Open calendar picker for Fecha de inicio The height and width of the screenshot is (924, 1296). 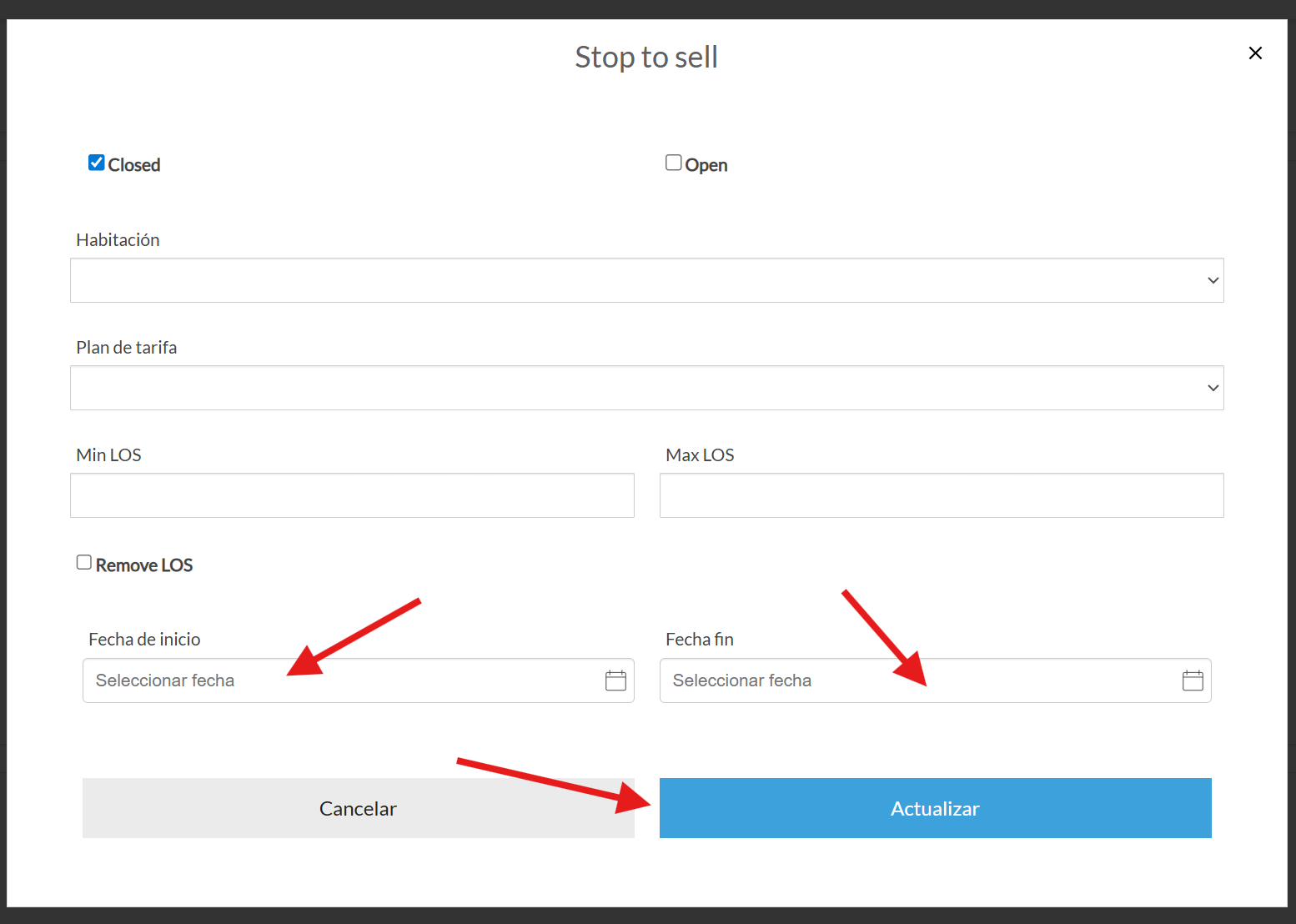tap(615, 680)
